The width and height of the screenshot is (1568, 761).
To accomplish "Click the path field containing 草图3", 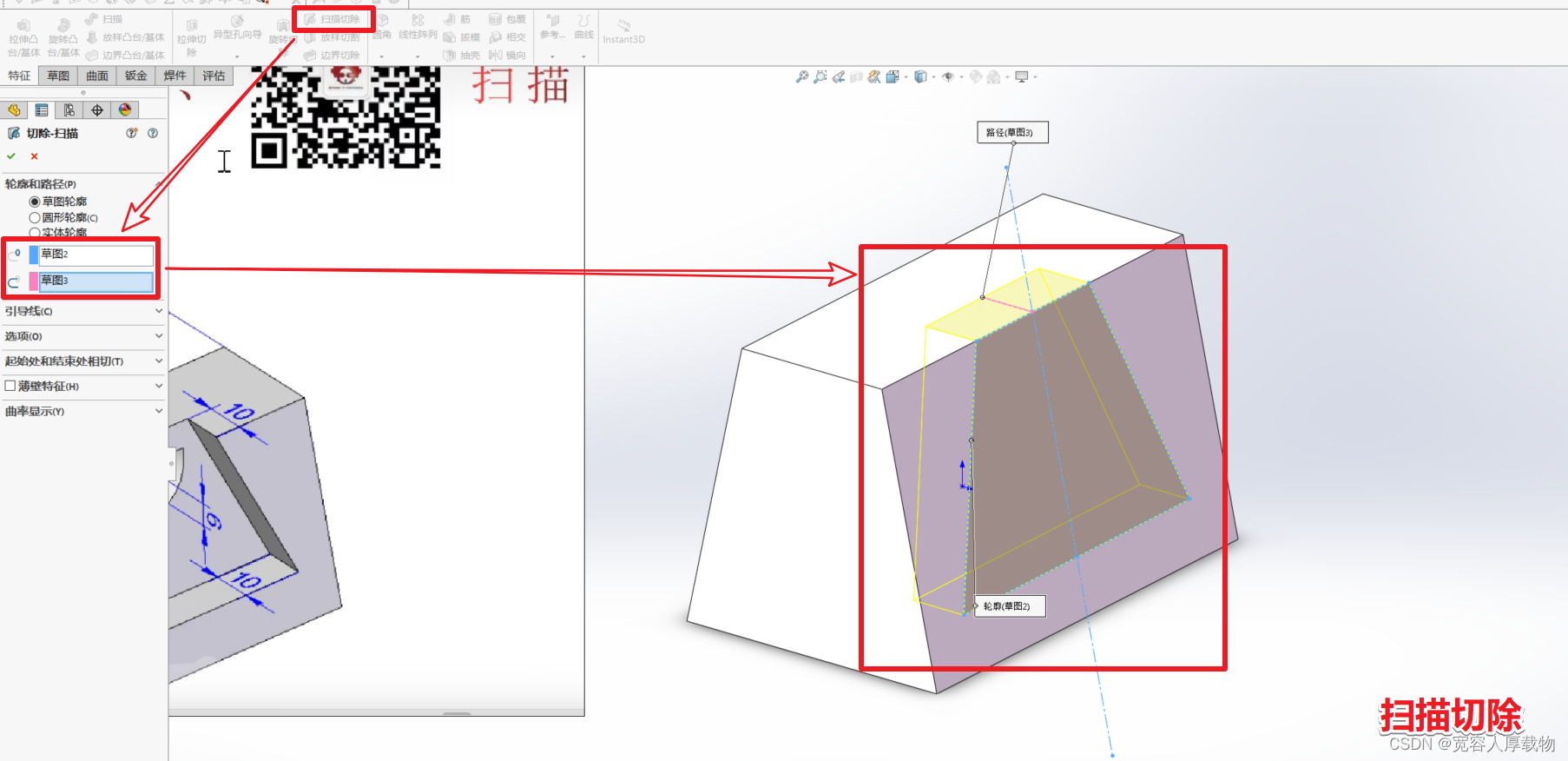I will [96, 281].
